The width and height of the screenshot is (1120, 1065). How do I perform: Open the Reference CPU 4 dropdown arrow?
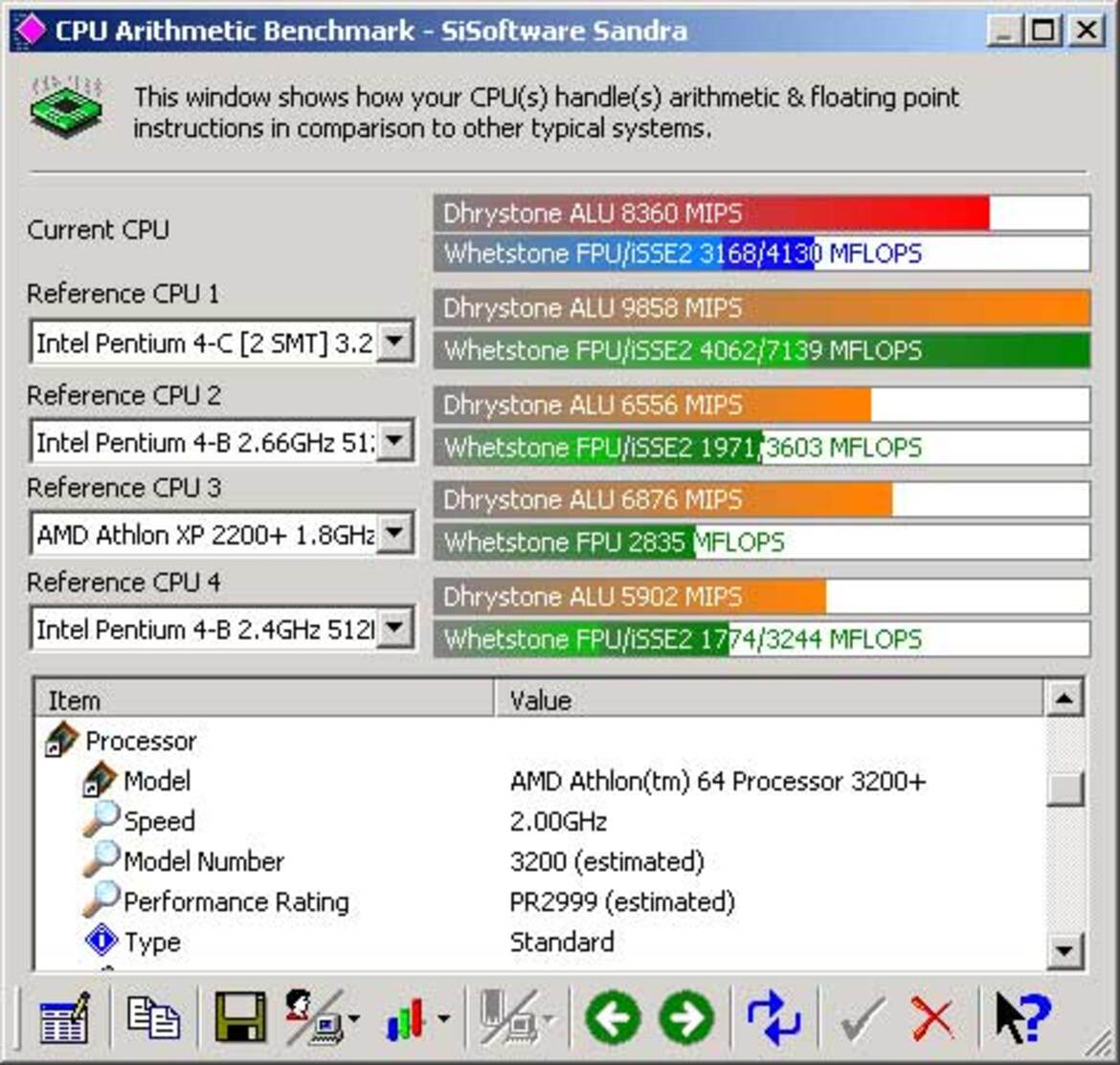point(394,629)
